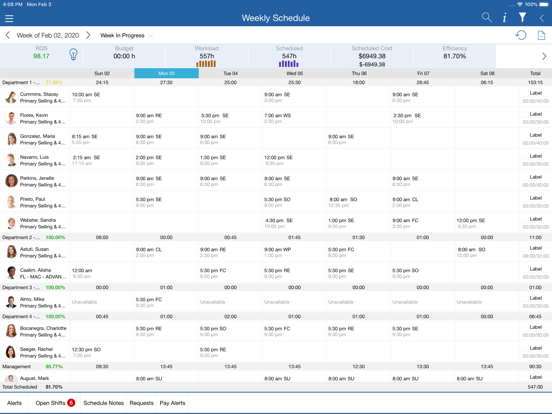Open Luis Navarro profile photo
Viewport: 552px width, 414px height.
click(11, 160)
